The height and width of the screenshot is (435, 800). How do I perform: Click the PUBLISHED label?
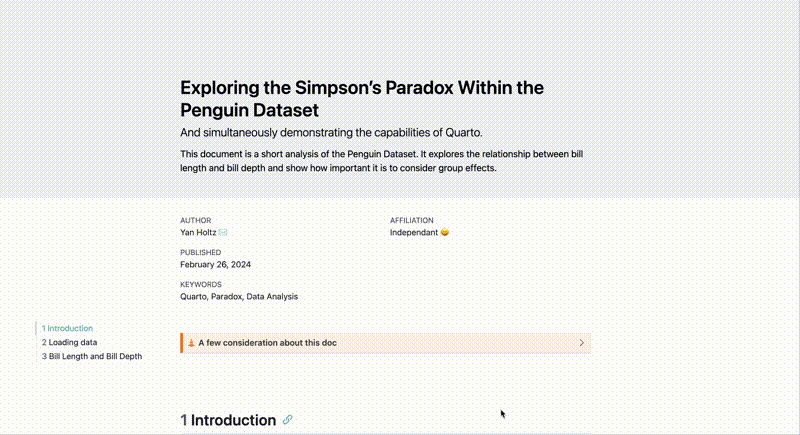click(x=201, y=252)
